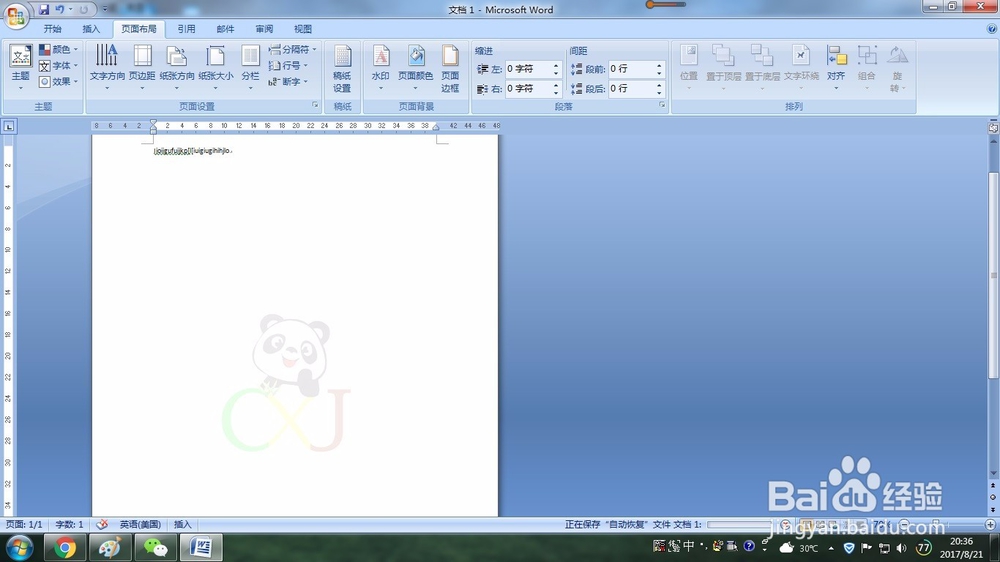Open Align (对齐) options
Image resolution: width=1000 pixels, height=562 pixels.
click(x=836, y=66)
